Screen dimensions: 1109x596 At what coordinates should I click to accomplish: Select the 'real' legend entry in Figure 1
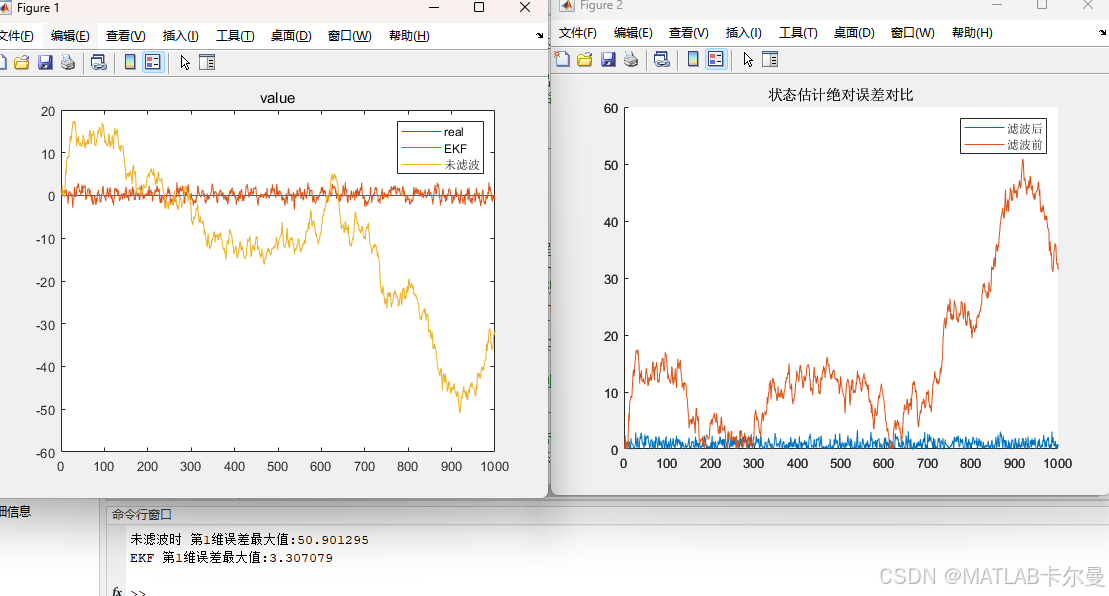point(441,132)
